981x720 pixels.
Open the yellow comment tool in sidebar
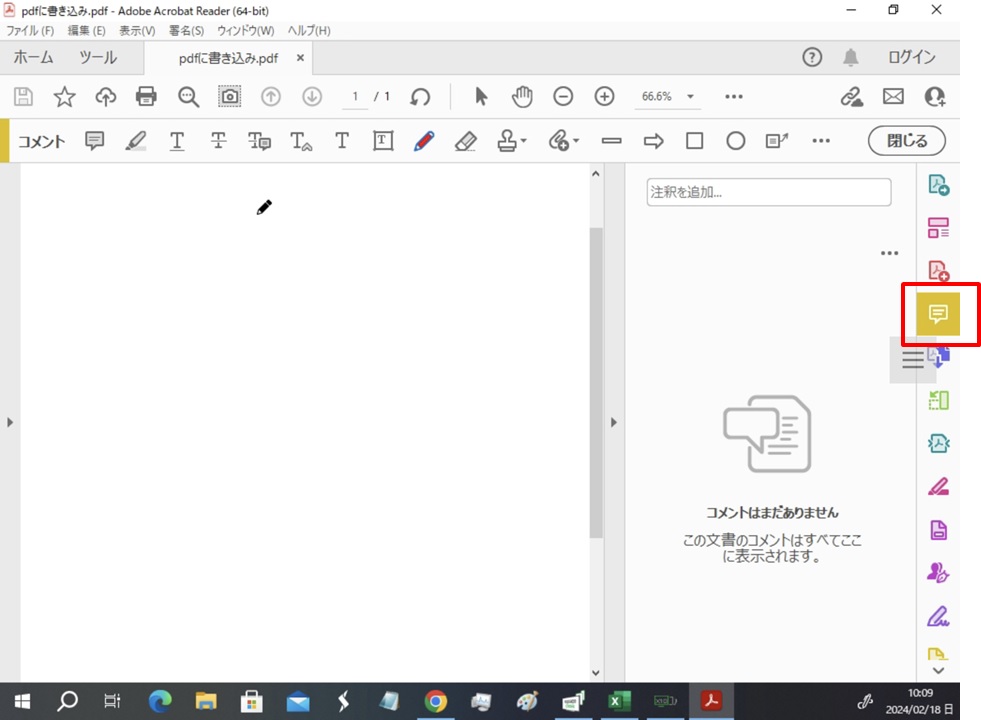click(x=938, y=313)
